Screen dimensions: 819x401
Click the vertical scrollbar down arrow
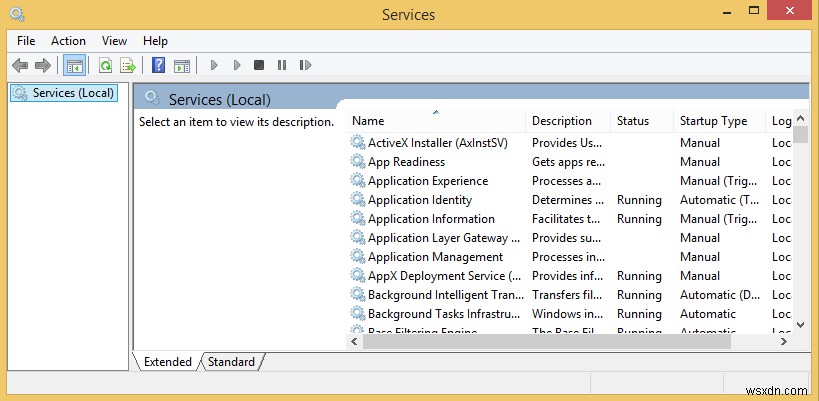pyautogui.click(x=801, y=324)
